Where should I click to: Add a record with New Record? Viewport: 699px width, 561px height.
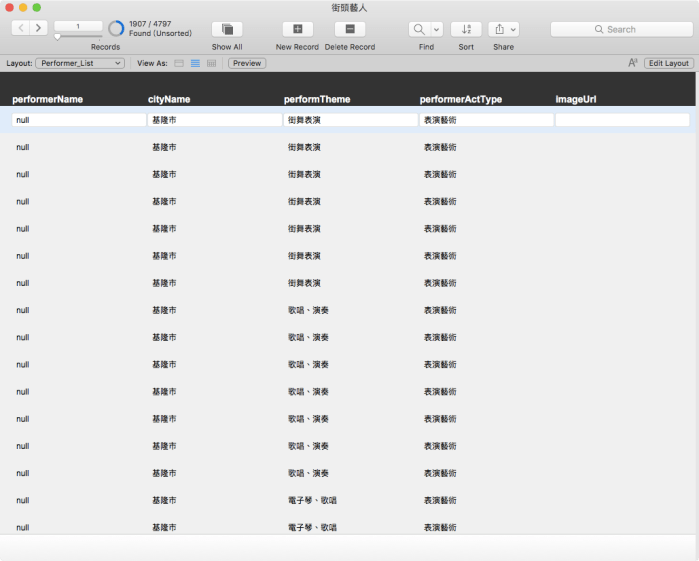(x=297, y=29)
